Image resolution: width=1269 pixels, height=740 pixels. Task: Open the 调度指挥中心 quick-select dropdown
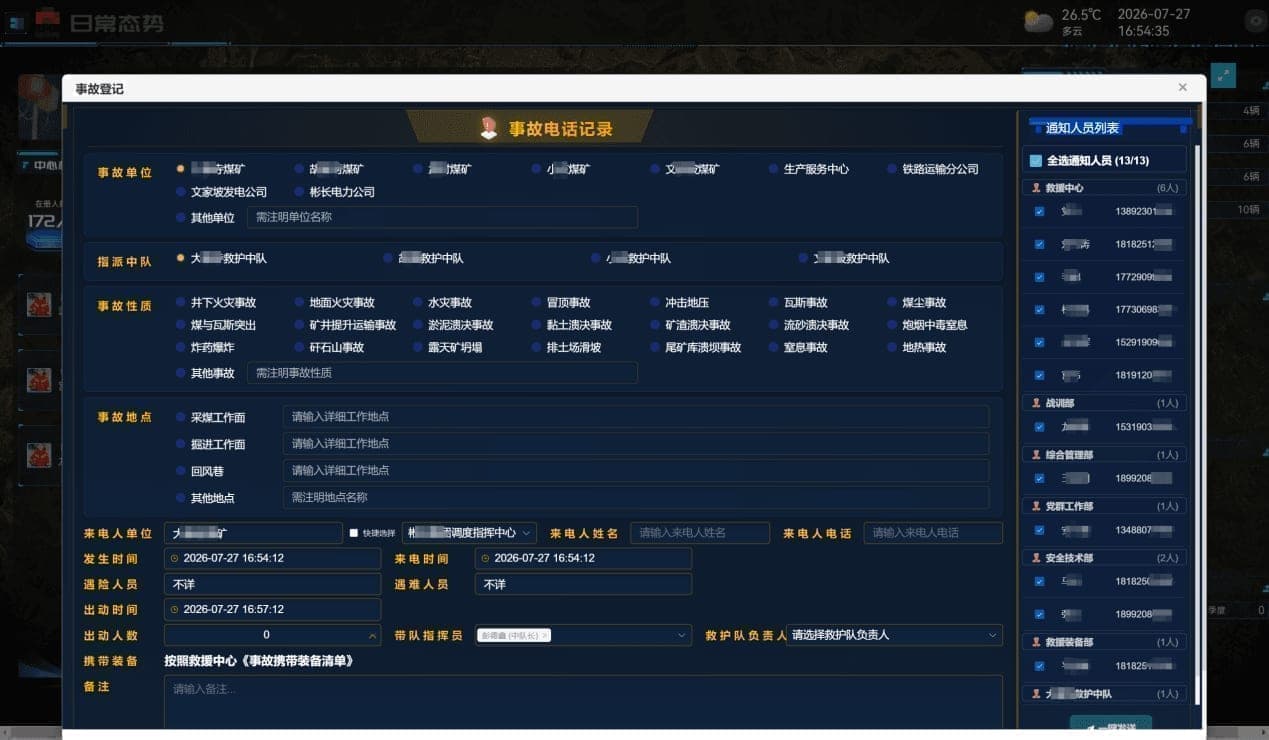coord(469,533)
